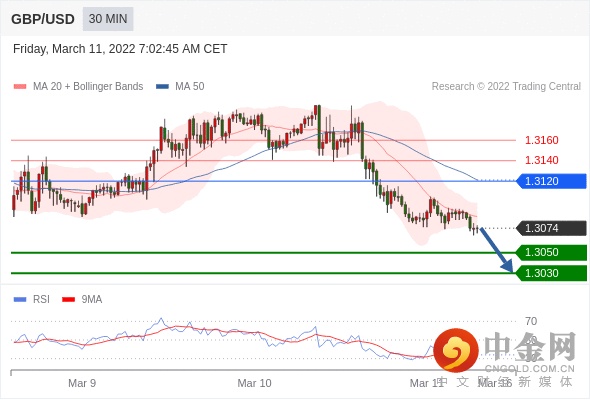This screenshot has width=590, height=400.
Task: Click the blue RSI legend swatch
Action: tap(20, 300)
